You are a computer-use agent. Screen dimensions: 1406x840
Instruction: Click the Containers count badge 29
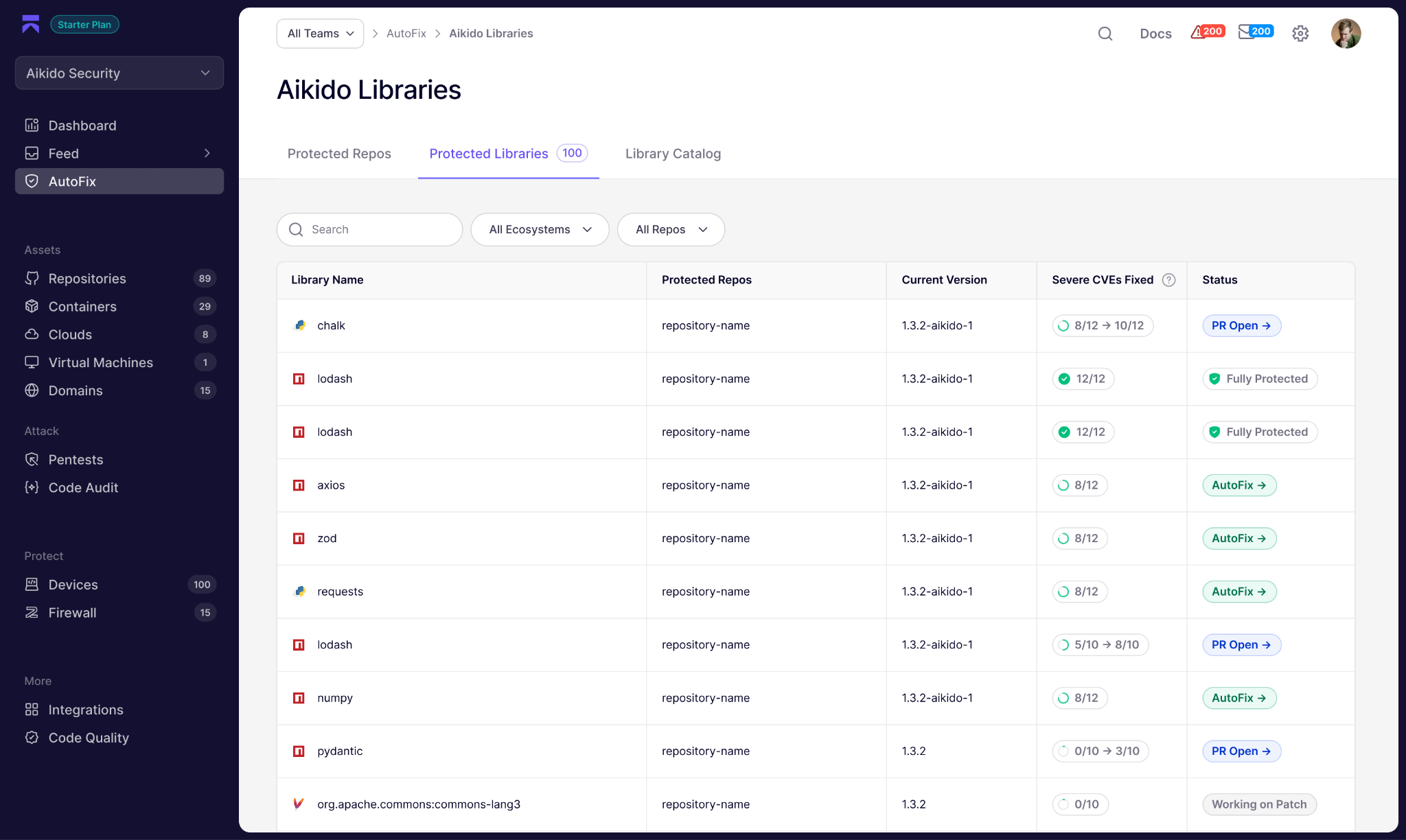(205, 306)
